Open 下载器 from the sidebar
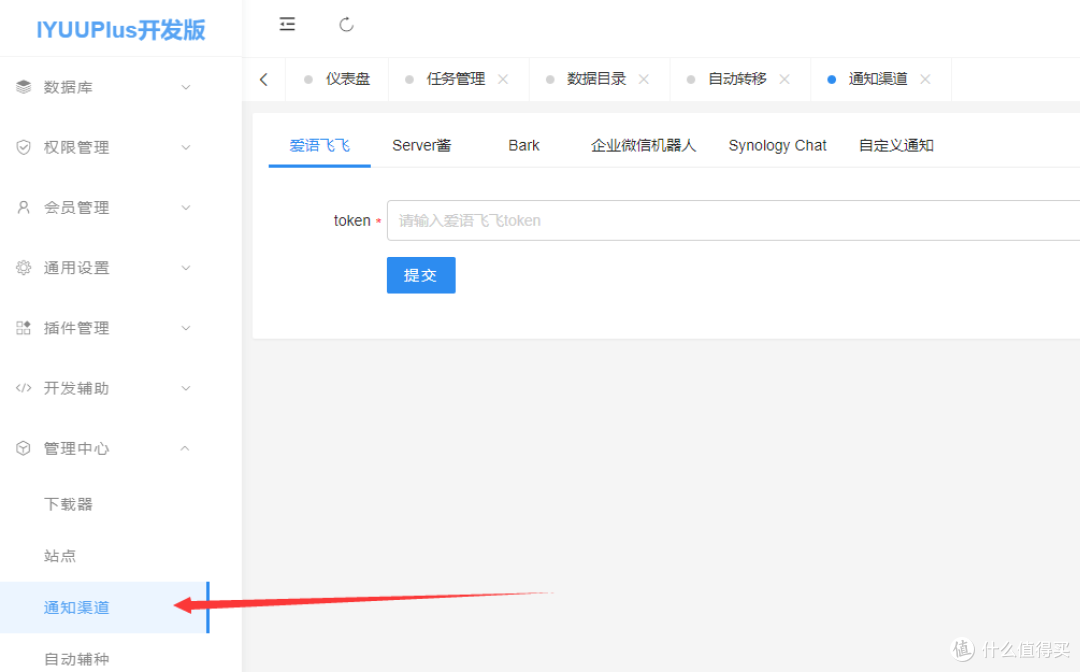Screen dimensions: 1080x672 [x=68, y=504]
